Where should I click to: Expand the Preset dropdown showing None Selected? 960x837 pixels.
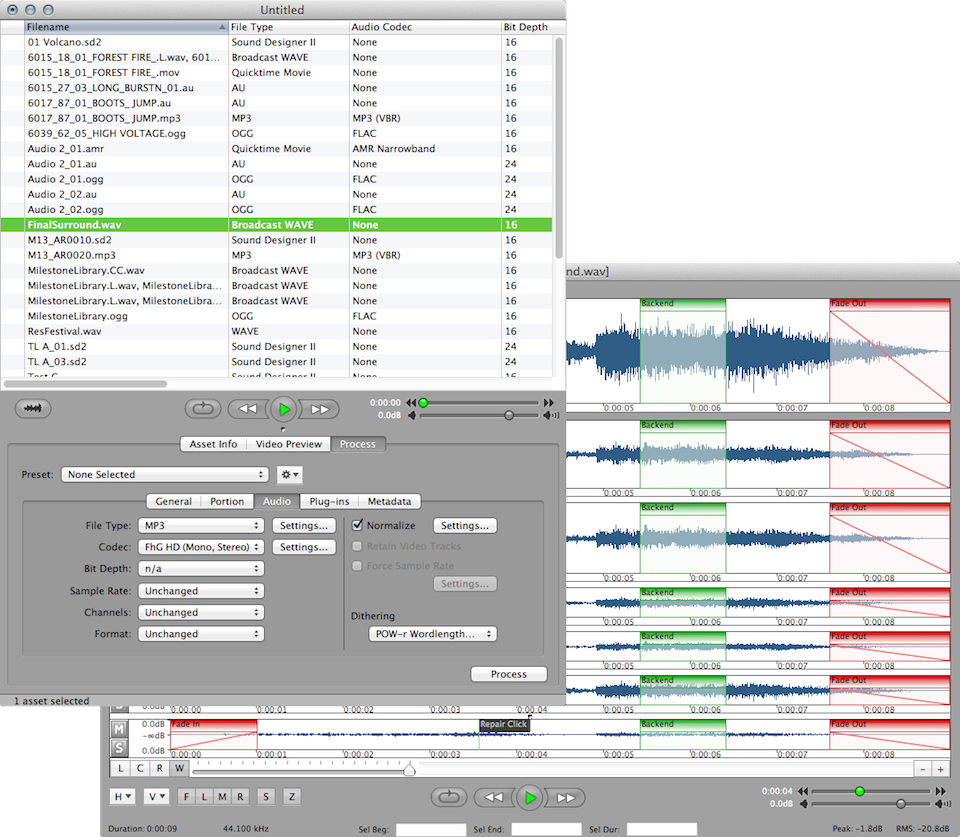click(x=165, y=474)
